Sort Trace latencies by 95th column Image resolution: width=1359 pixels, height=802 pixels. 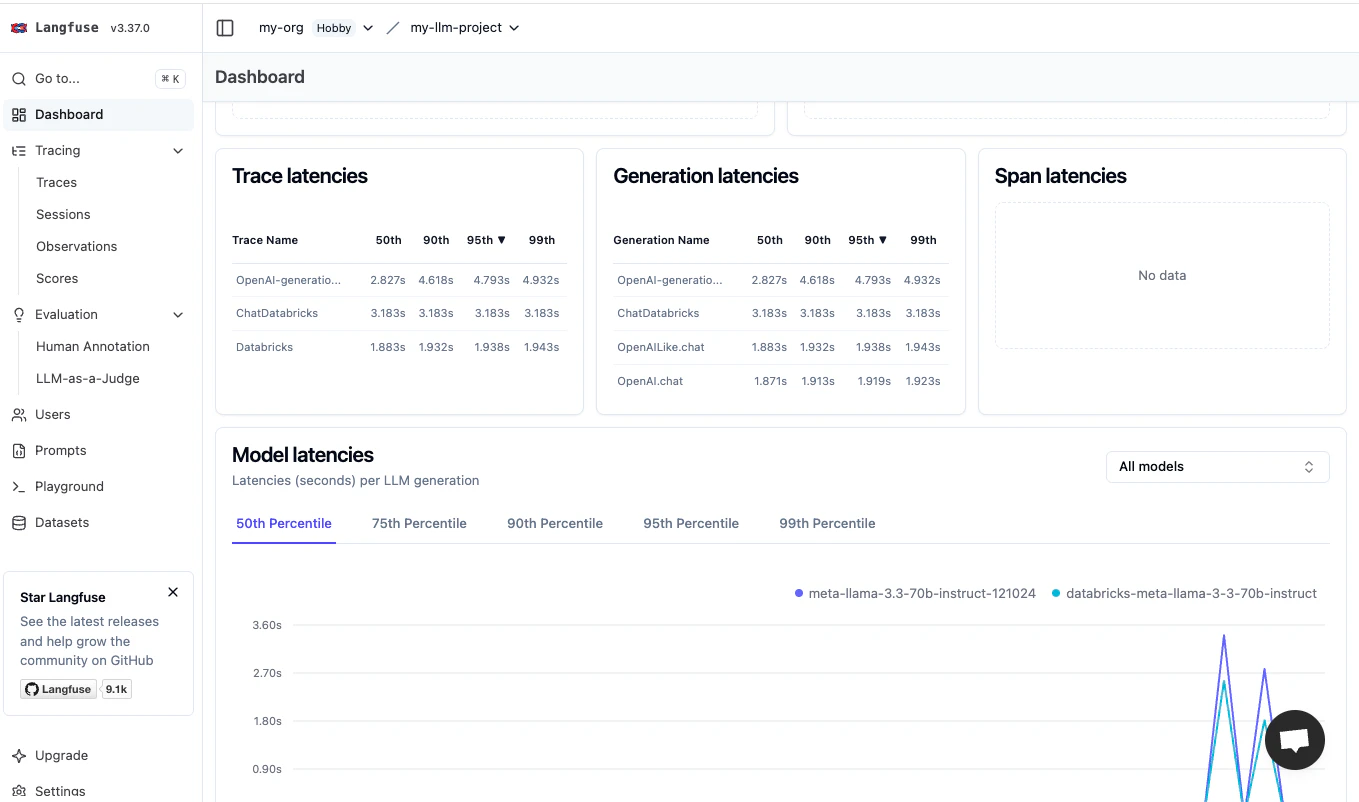click(x=486, y=240)
